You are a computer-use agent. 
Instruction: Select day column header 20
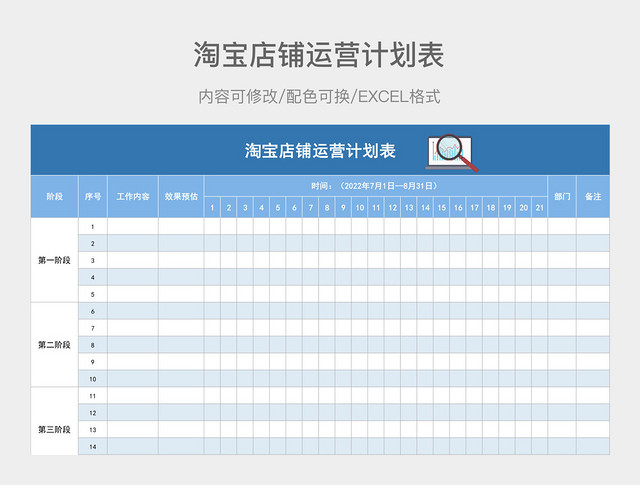click(x=523, y=207)
